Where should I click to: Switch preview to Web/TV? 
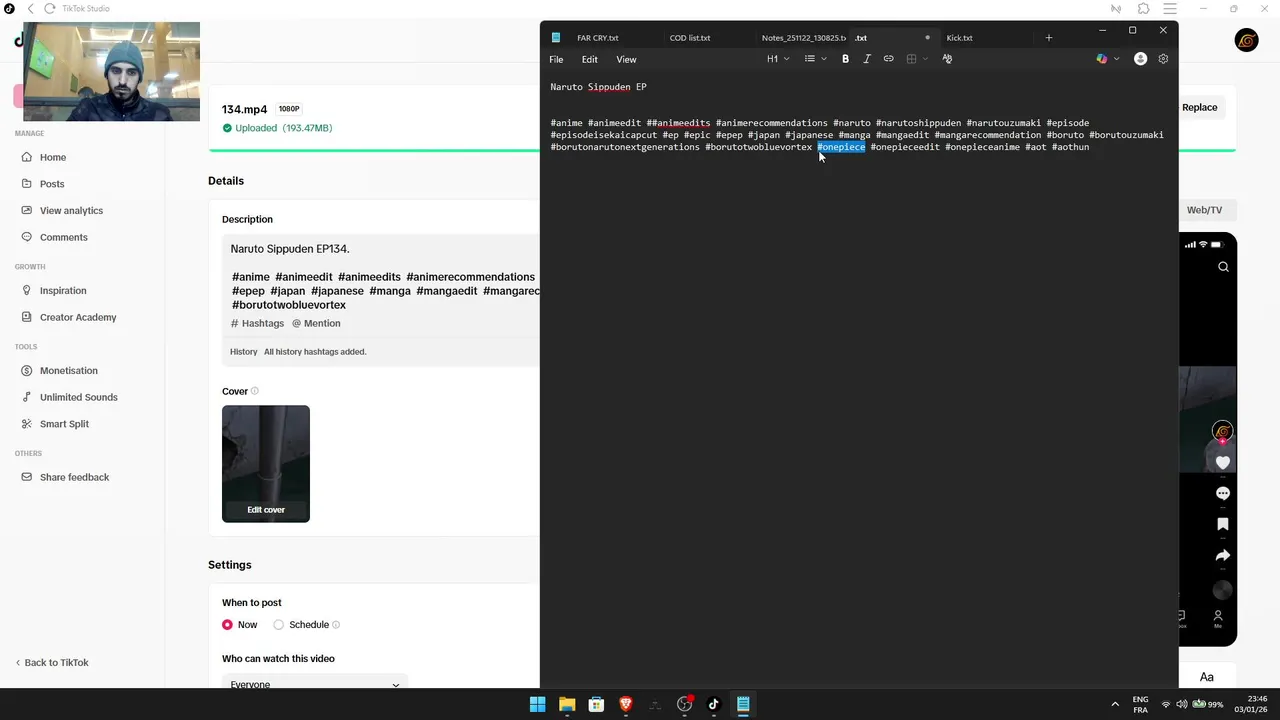pos(1204,210)
